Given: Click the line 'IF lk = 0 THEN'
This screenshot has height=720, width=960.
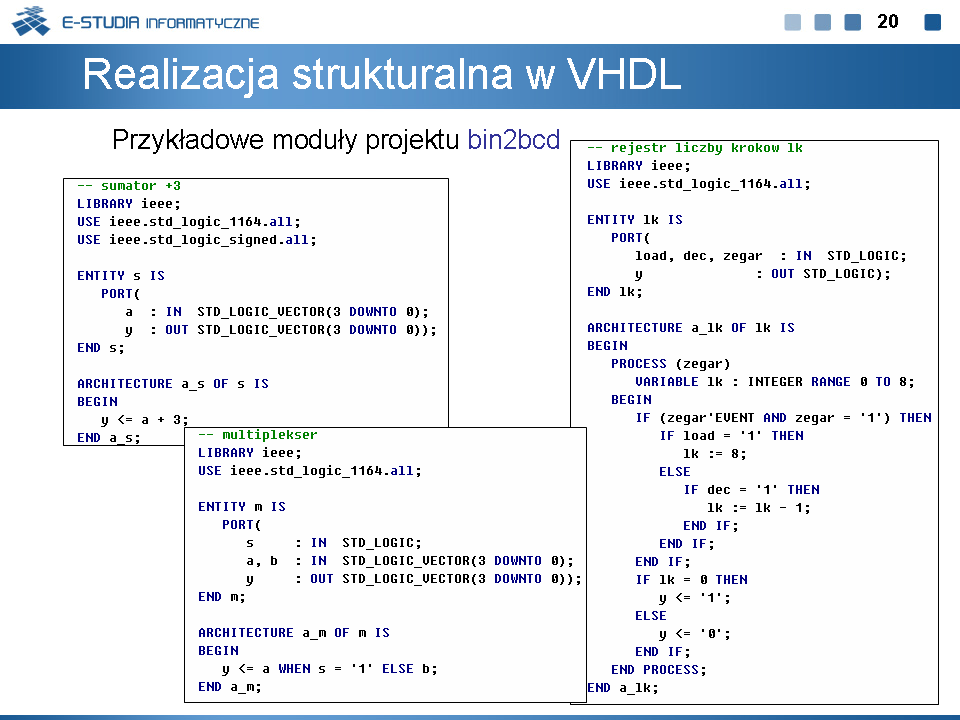Looking at the screenshot, I should click(x=691, y=580).
